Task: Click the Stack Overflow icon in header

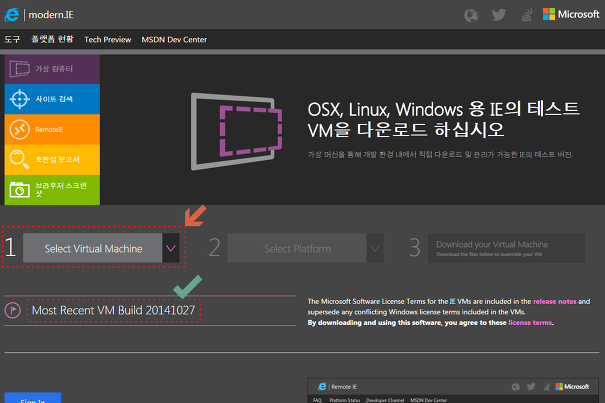Action: pos(527,15)
